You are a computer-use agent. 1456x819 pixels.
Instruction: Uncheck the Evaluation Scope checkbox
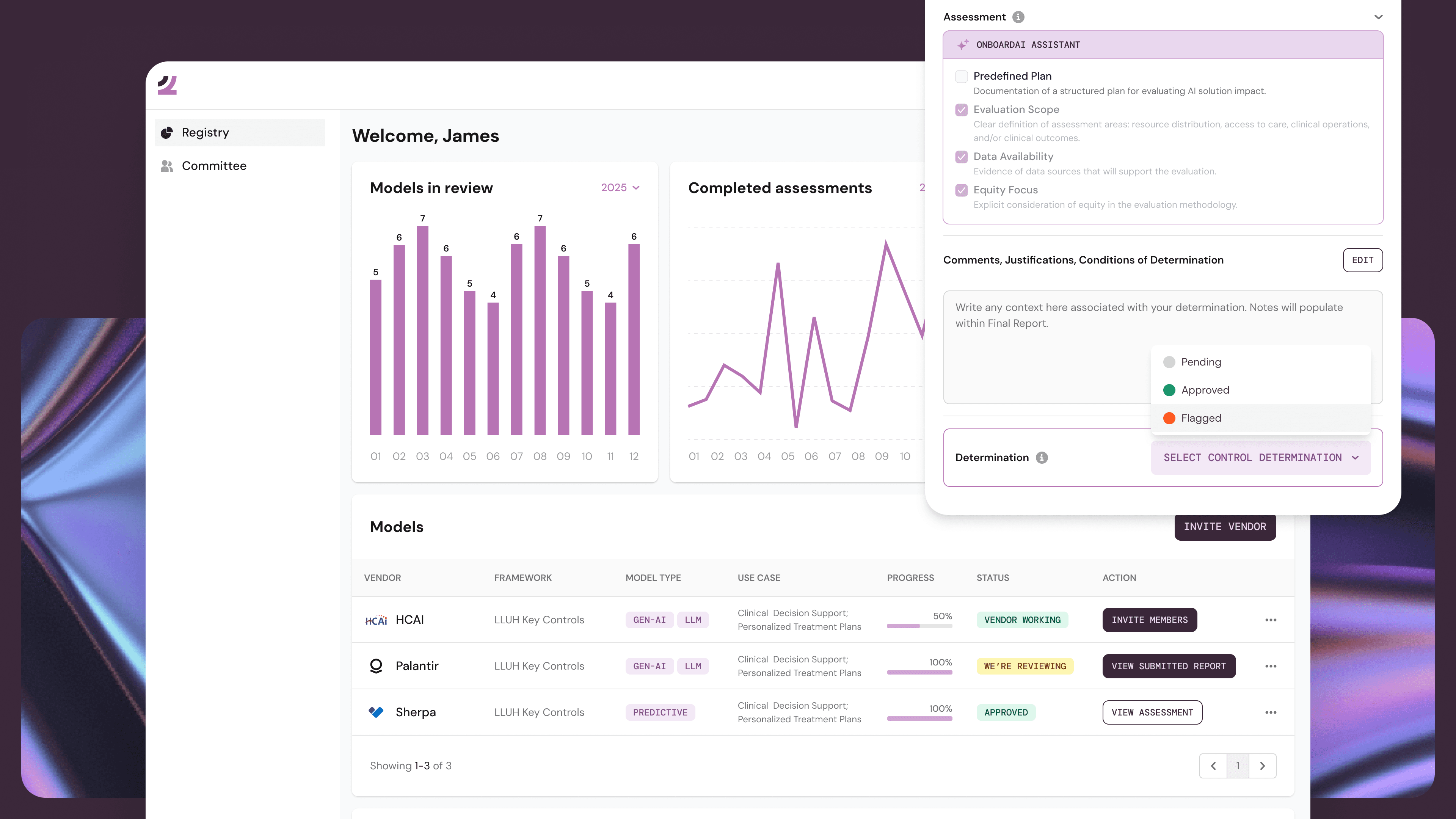tap(961, 110)
